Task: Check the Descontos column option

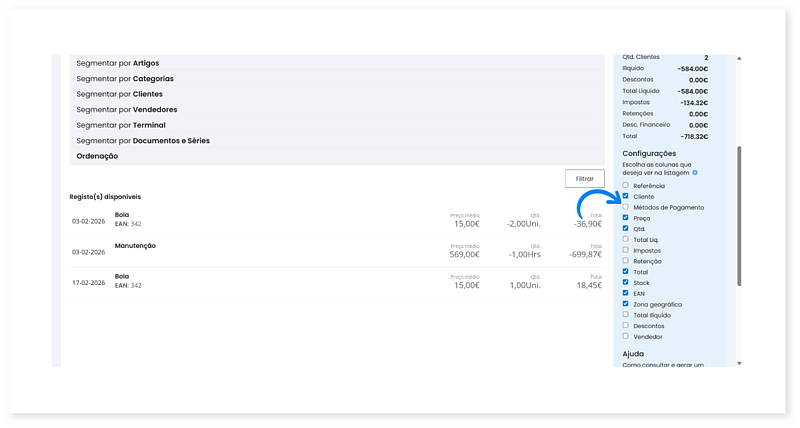Action: [x=626, y=325]
